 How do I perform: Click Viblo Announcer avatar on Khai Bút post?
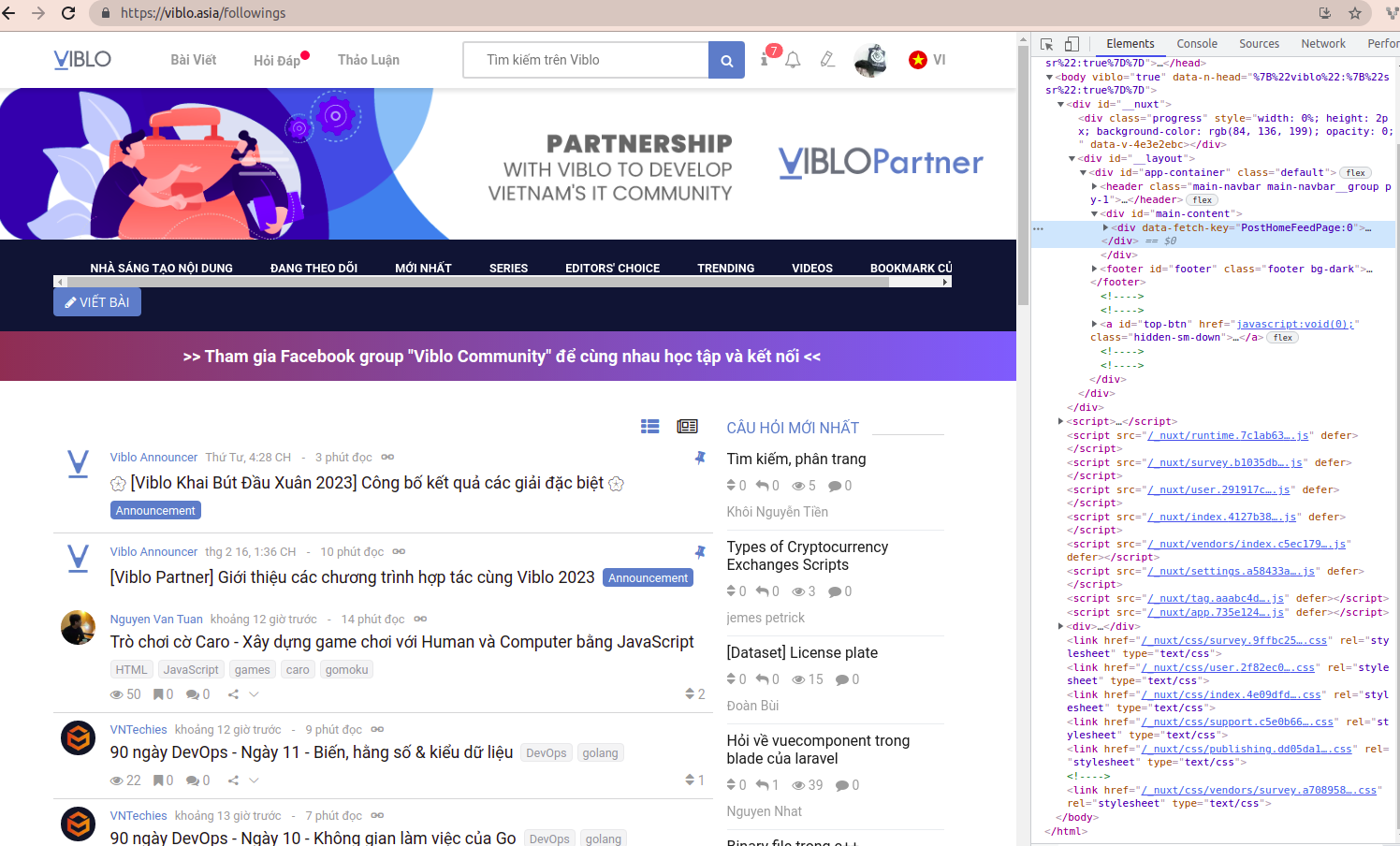coord(78,465)
